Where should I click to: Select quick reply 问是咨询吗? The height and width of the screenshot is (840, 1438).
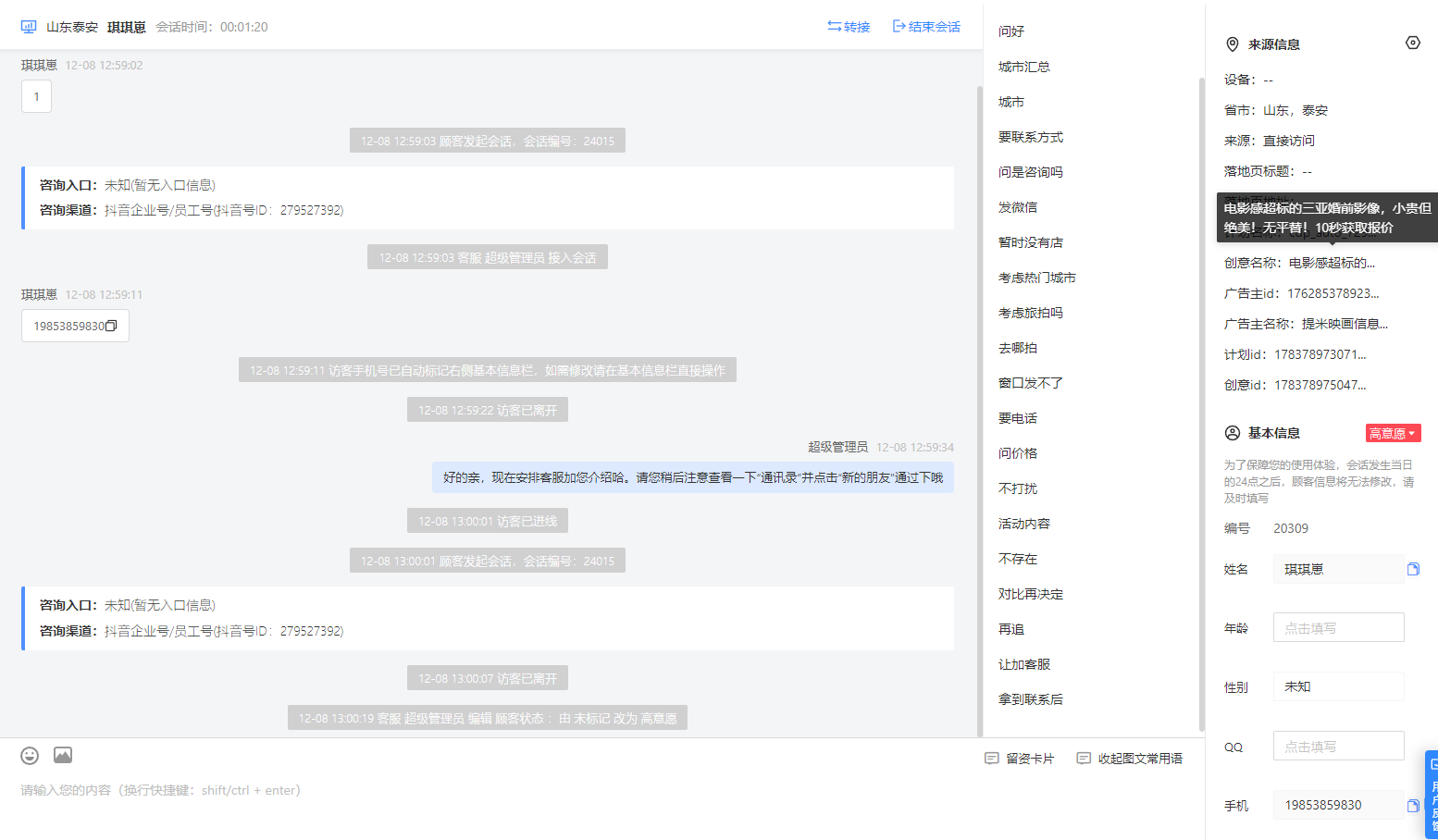[1031, 172]
